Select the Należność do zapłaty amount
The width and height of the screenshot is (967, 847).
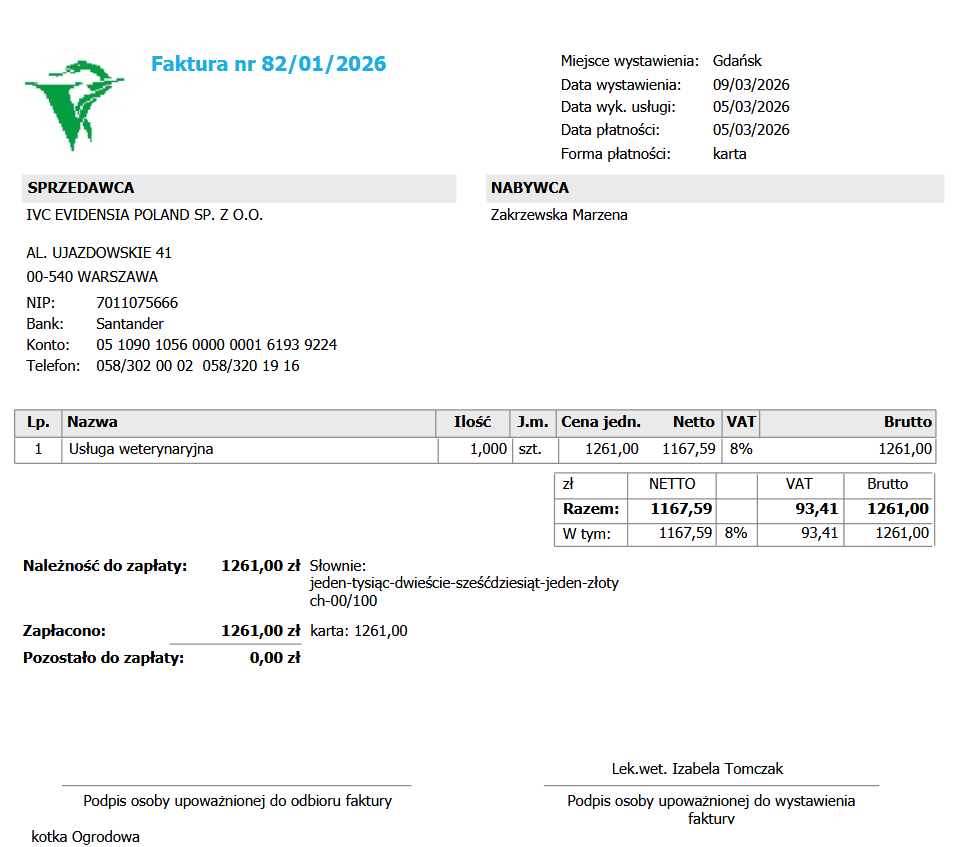(x=260, y=566)
